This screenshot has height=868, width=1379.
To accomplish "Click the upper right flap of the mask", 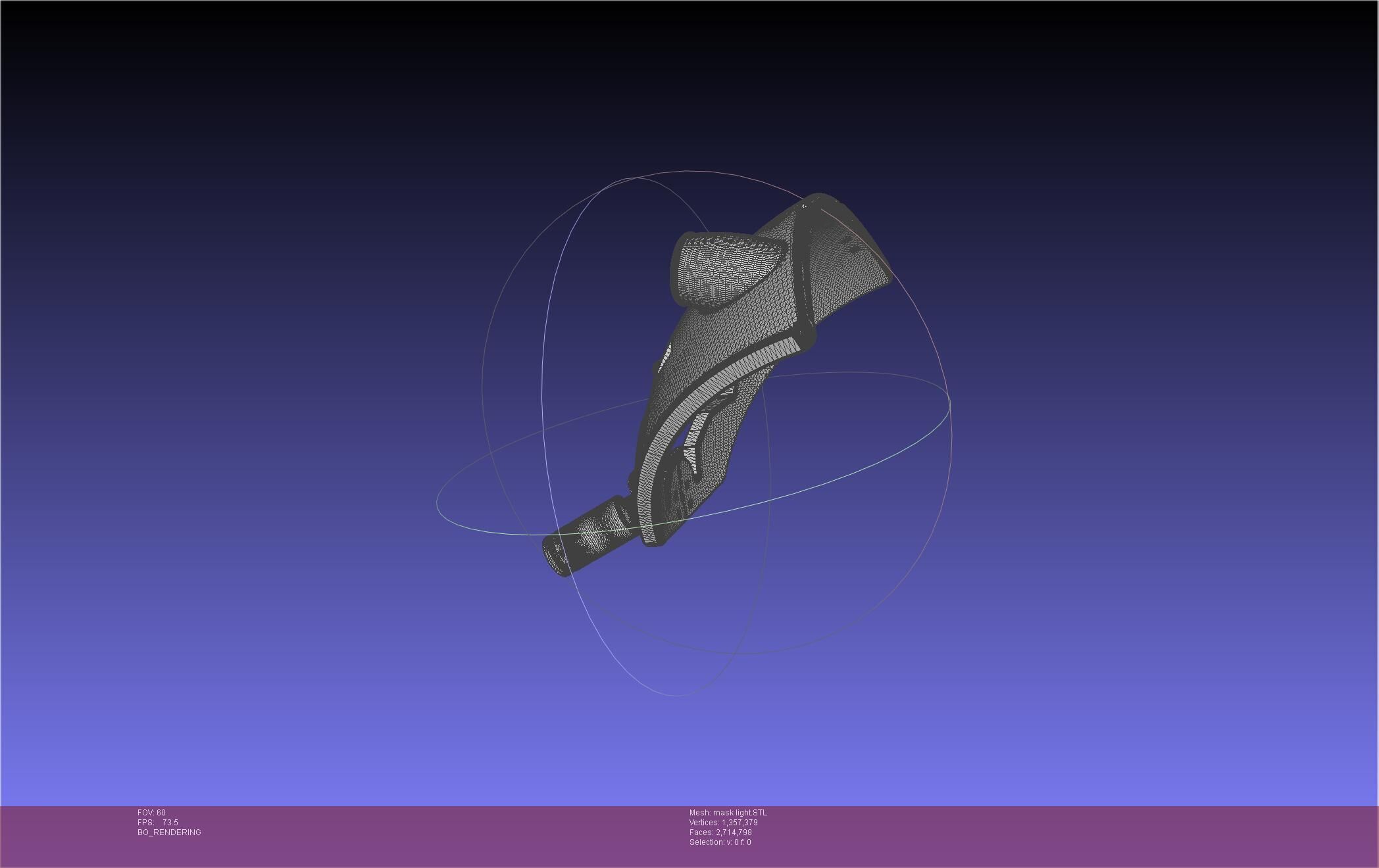I will click(x=845, y=260).
